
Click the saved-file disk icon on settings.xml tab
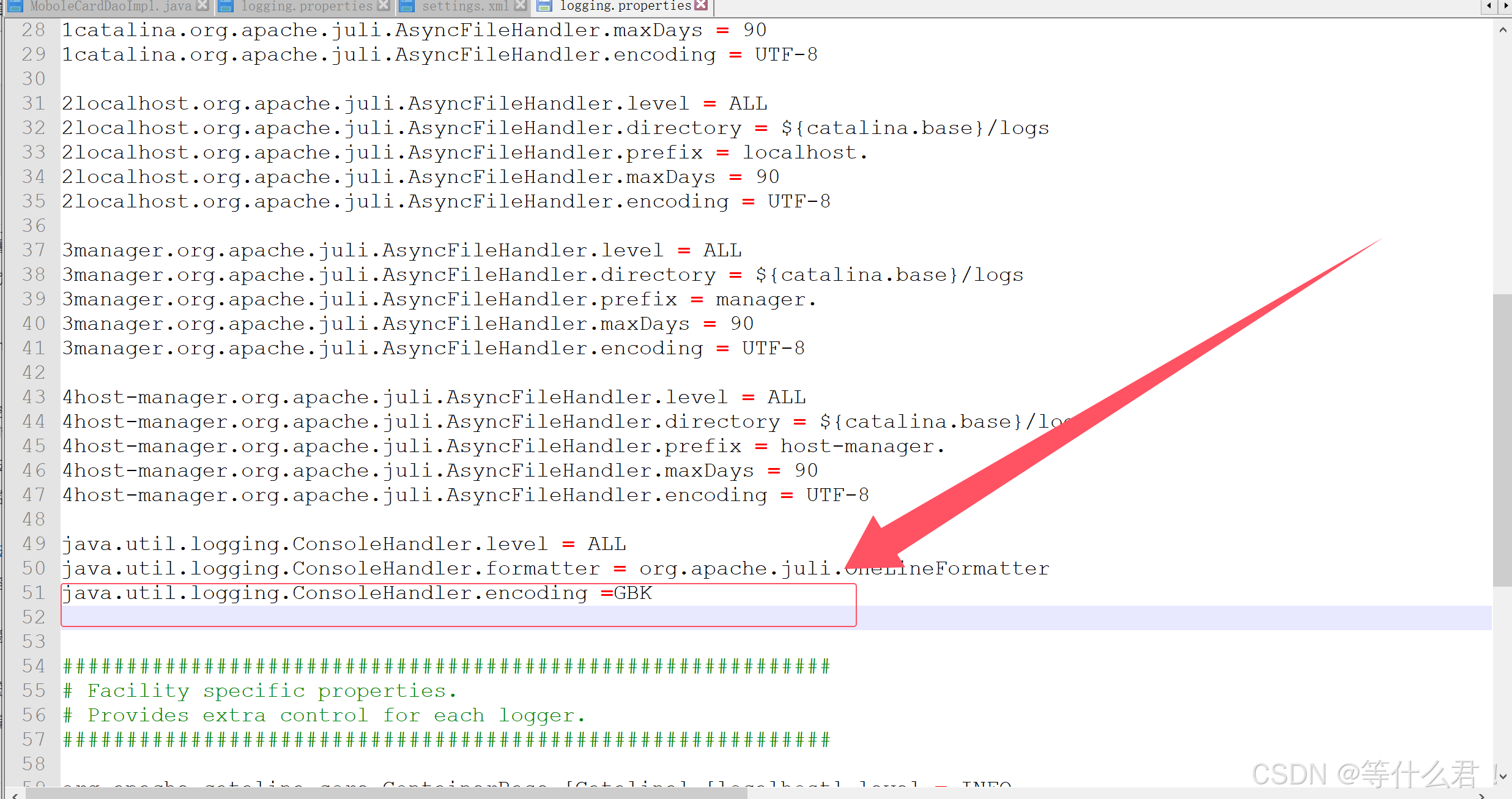click(x=406, y=6)
